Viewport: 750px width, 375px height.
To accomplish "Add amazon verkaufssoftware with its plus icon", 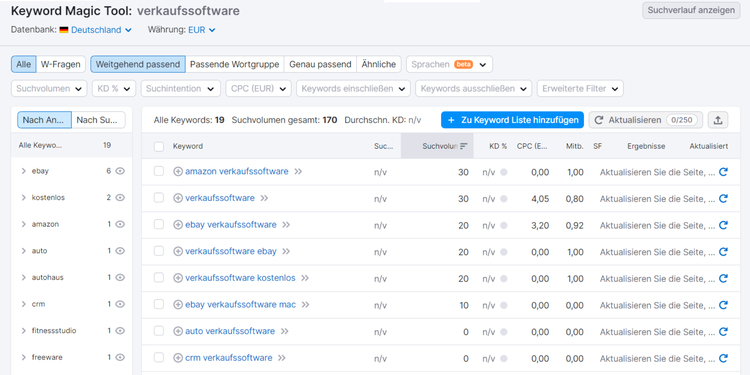I will pos(178,171).
